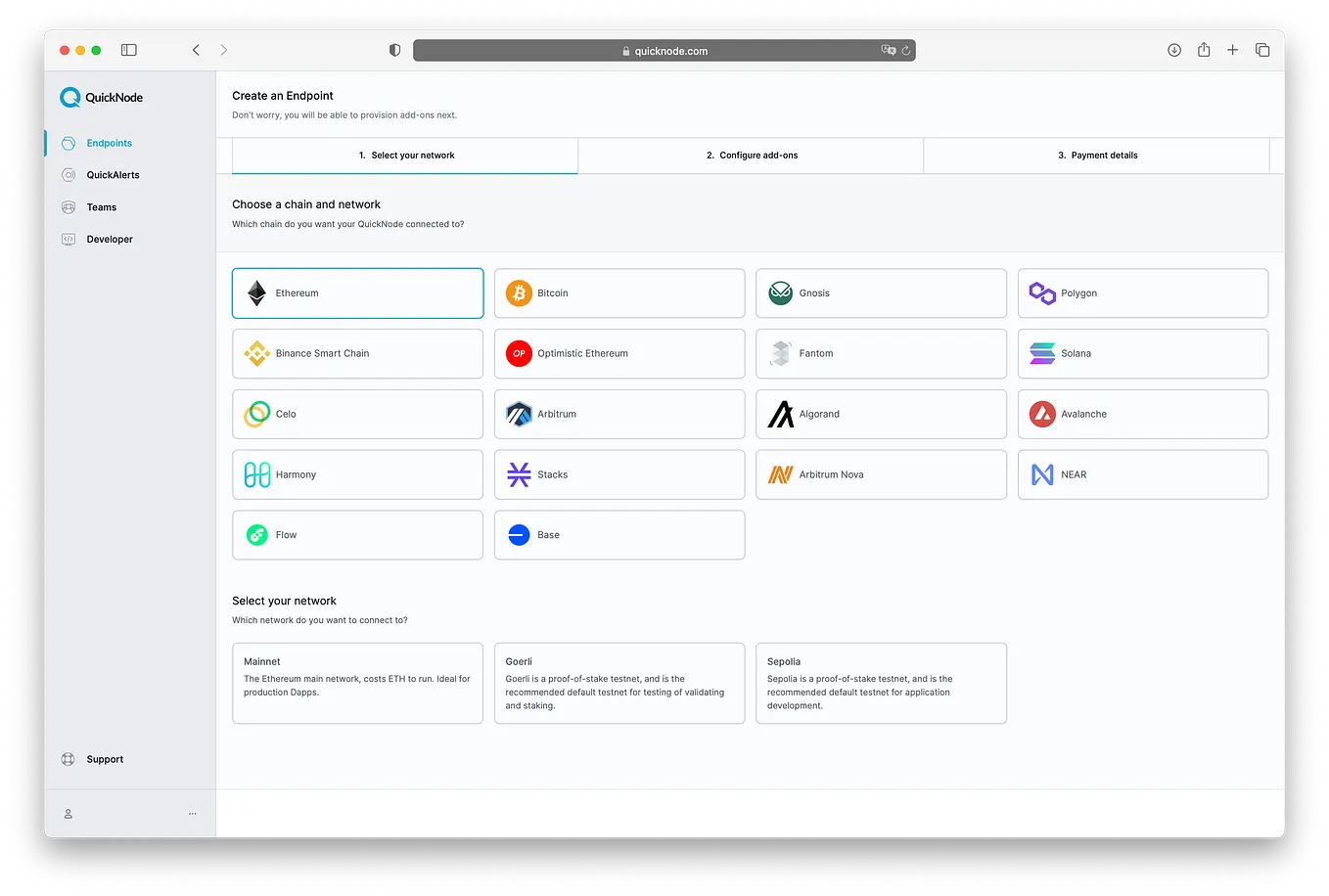The height and width of the screenshot is (896, 1329).
Task: Select the NEAR protocol icon
Action: 1041,474
